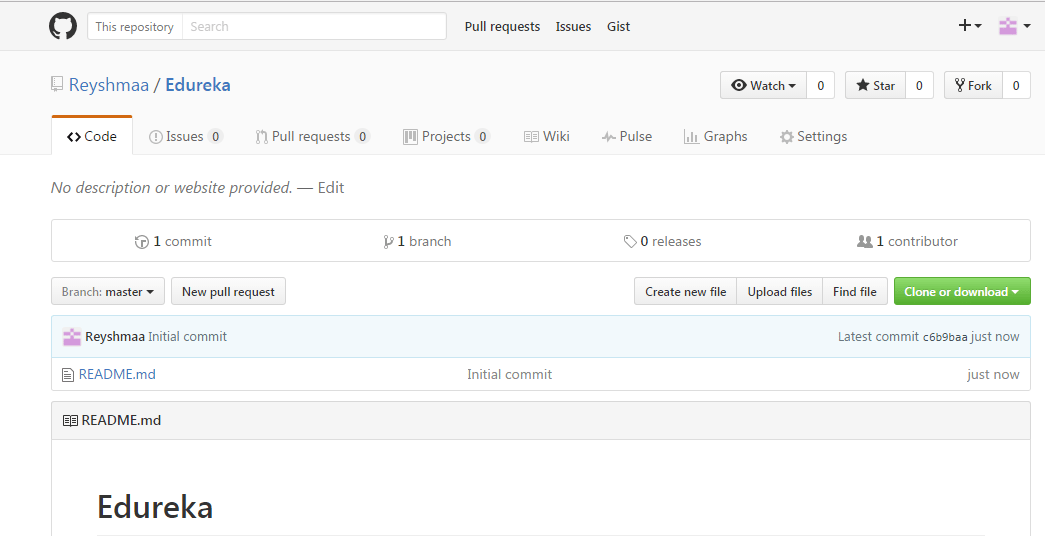The width and height of the screenshot is (1045, 536).
Task: Click the This repository search scope label
Action: [x=135, y=27]
